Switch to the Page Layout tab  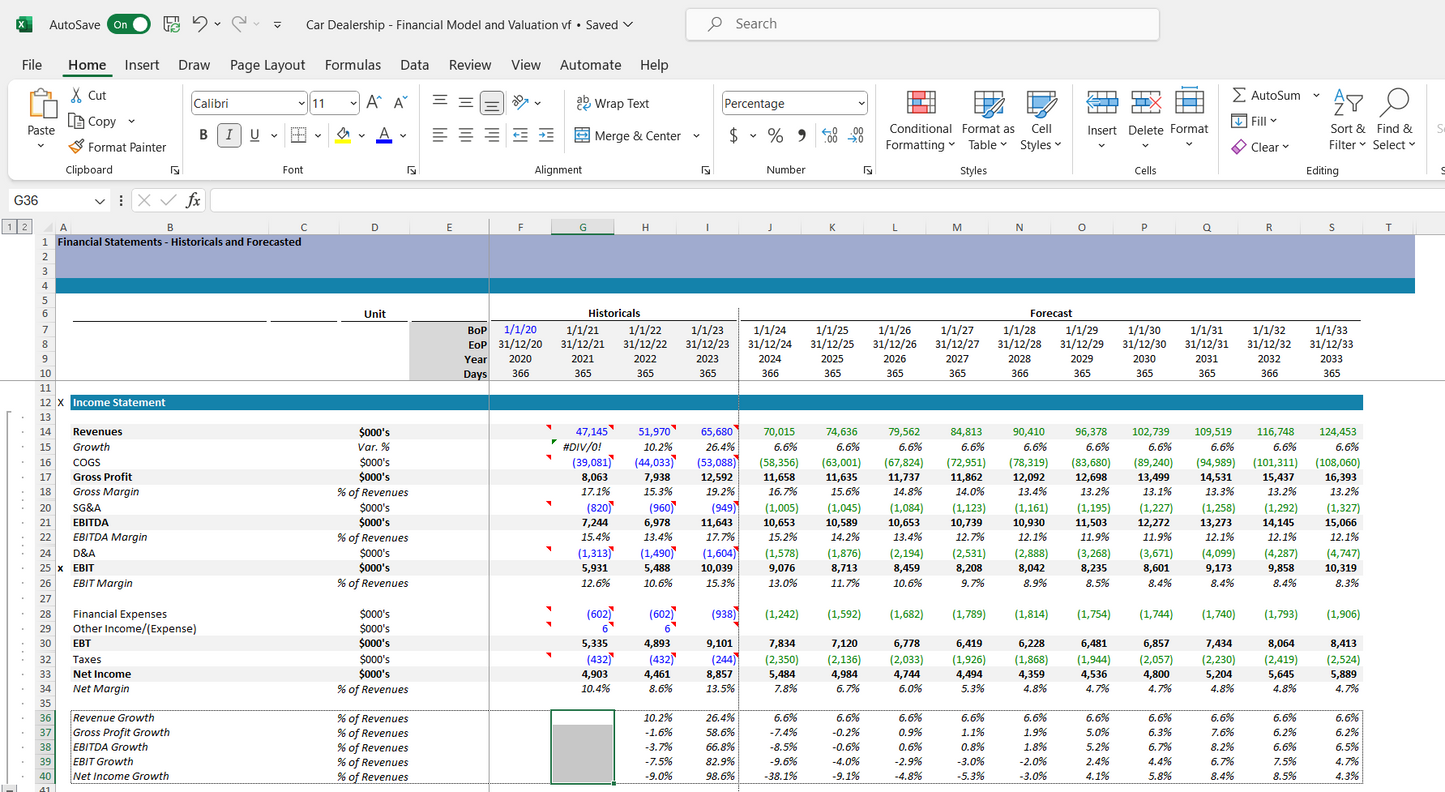pos(267,65)
